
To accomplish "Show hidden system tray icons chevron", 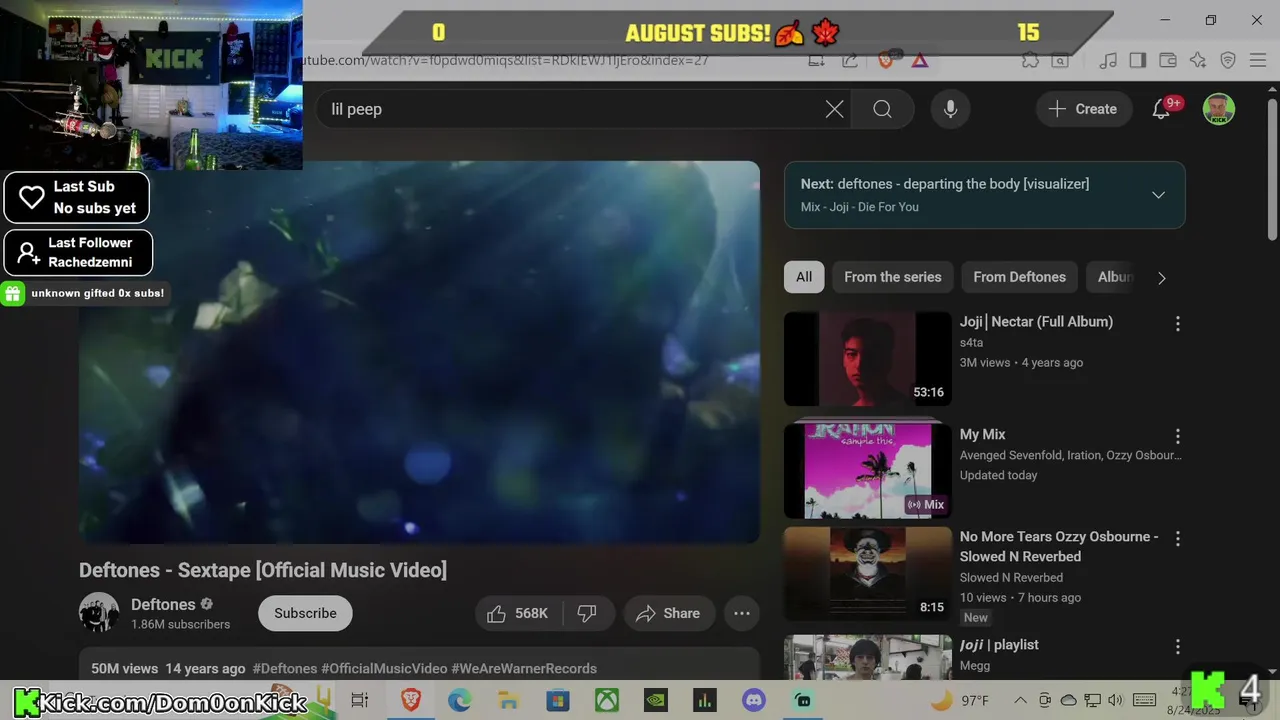I will tap(1020, 700).
